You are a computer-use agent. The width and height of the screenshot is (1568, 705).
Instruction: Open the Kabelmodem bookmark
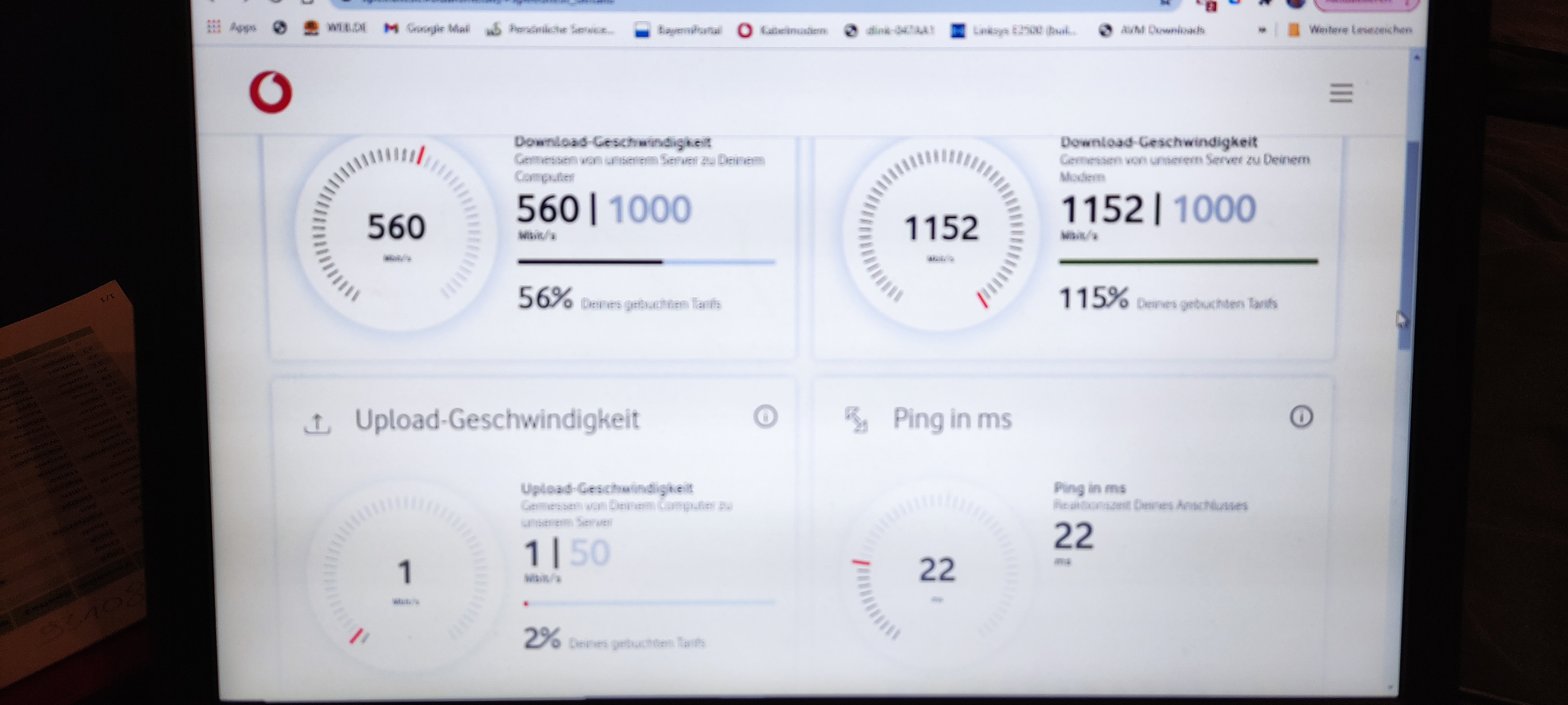pos(783,31)
